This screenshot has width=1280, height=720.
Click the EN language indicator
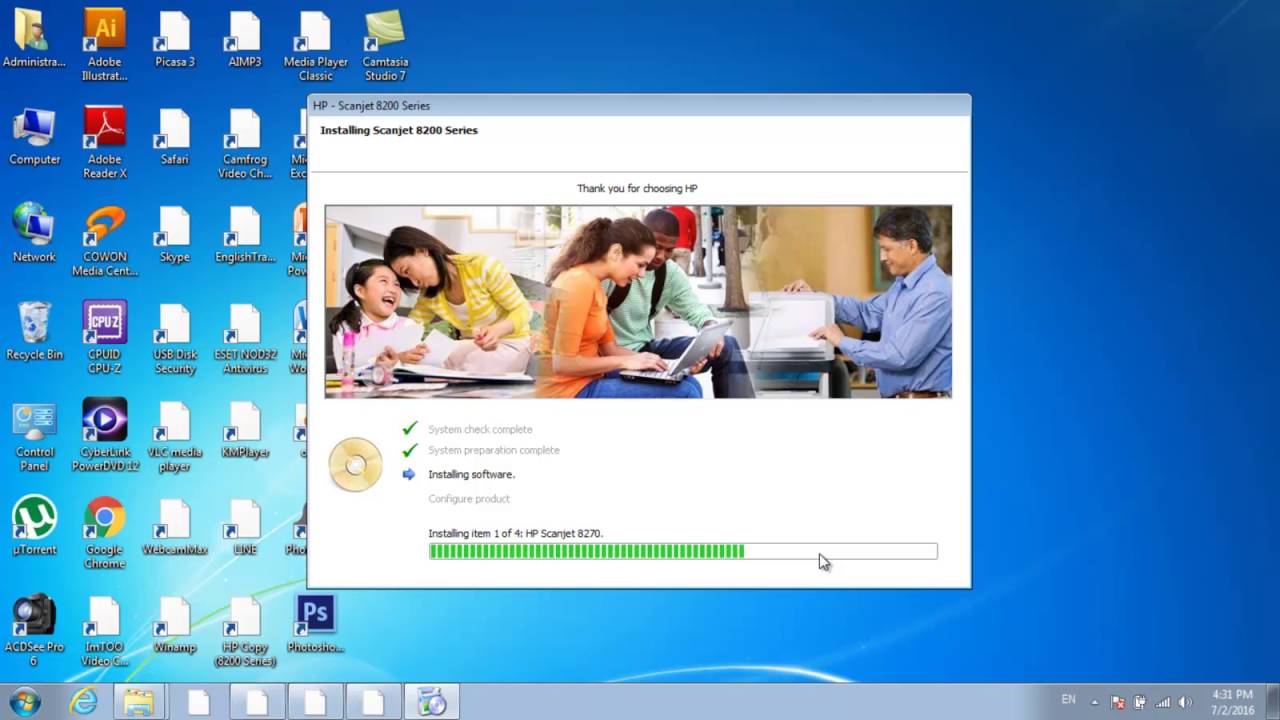click(x=1069, y=700)
